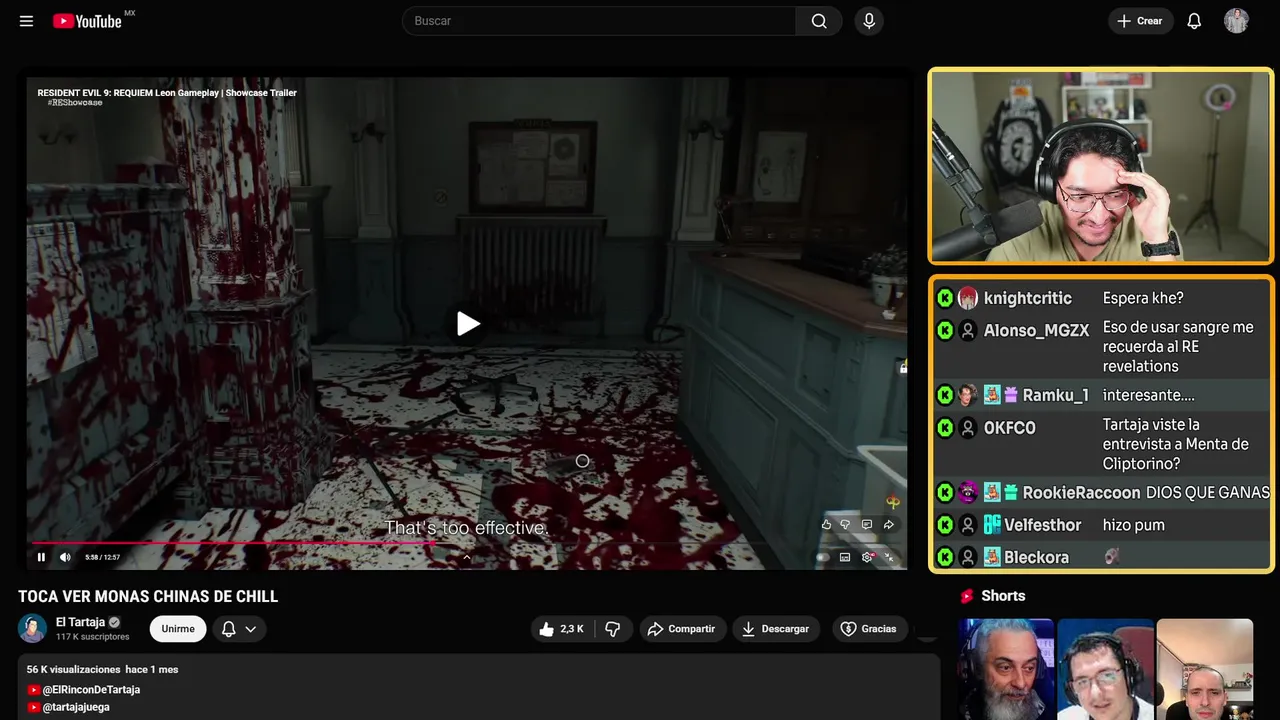Exit fullscreen with the shrink icon
1280x720 pixels.
(x=889, y=557)
